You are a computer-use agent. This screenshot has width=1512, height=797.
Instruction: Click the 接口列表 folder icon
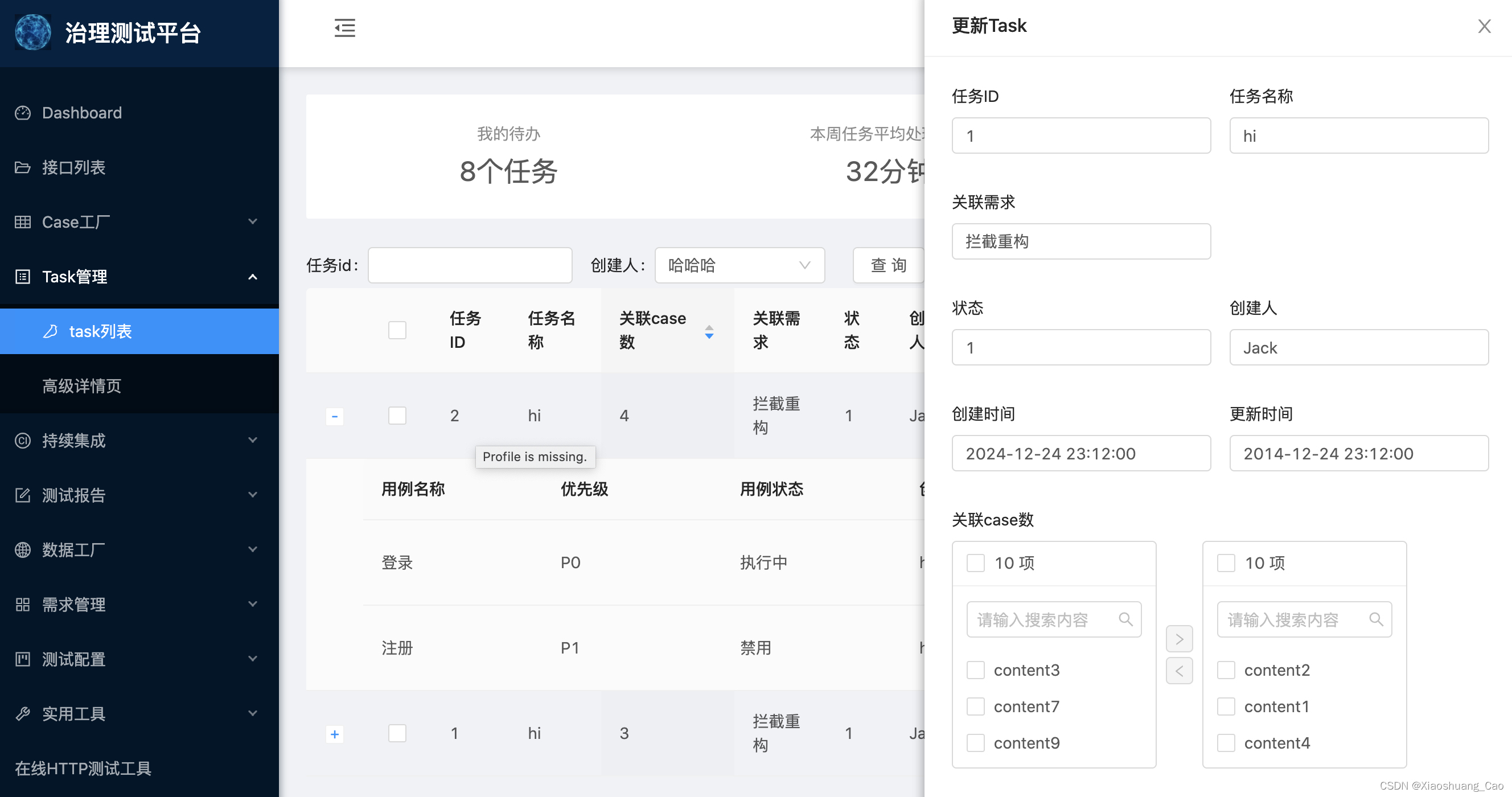(x=22, y=167)
